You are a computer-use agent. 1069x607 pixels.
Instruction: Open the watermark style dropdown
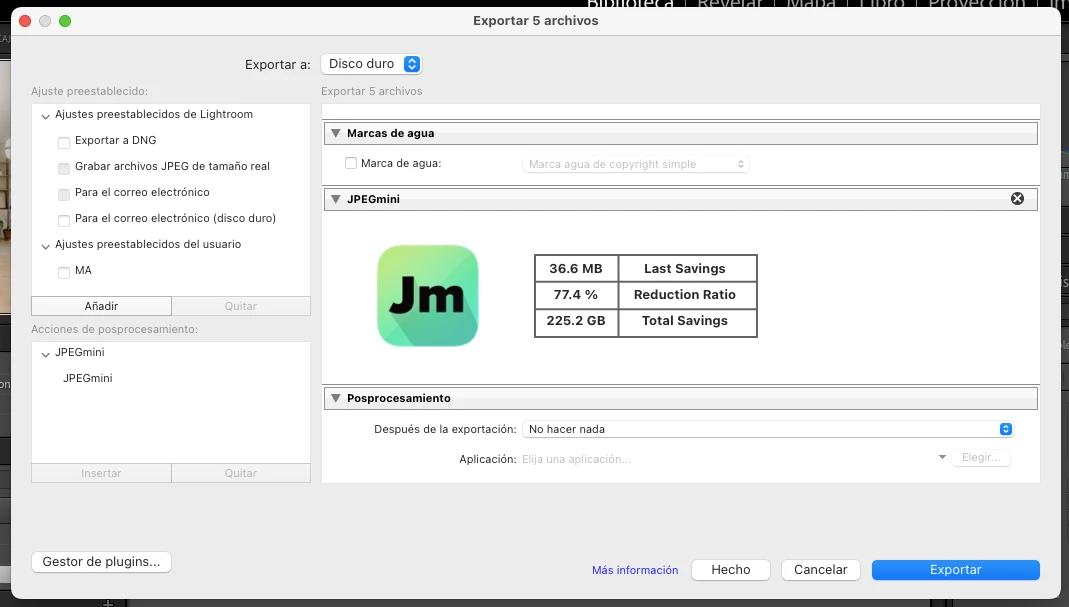(x=635, y=164)
